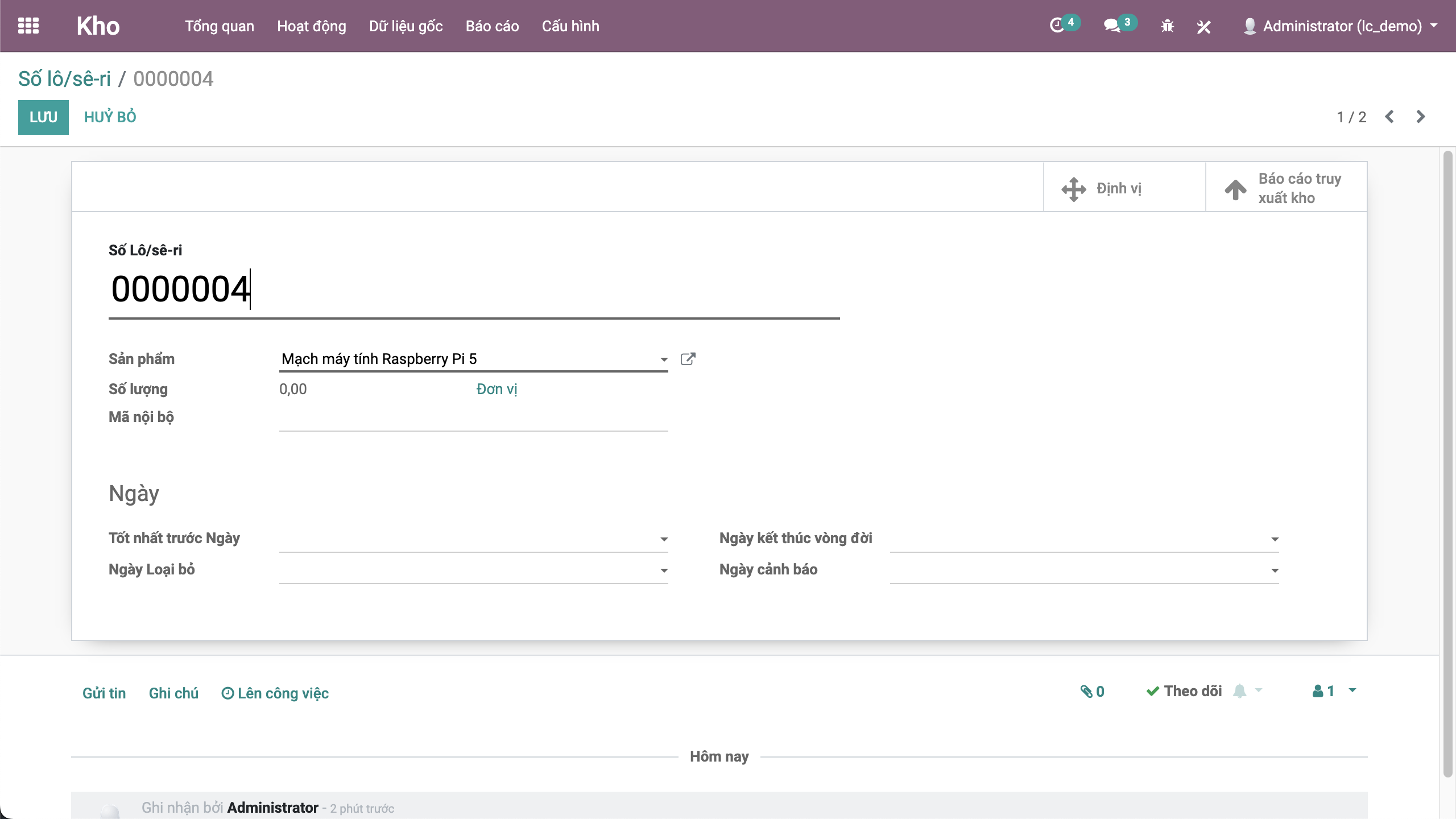Click the debug bug icon
This screenshot has width=1456, height=819.
[x=1167, y=26]
